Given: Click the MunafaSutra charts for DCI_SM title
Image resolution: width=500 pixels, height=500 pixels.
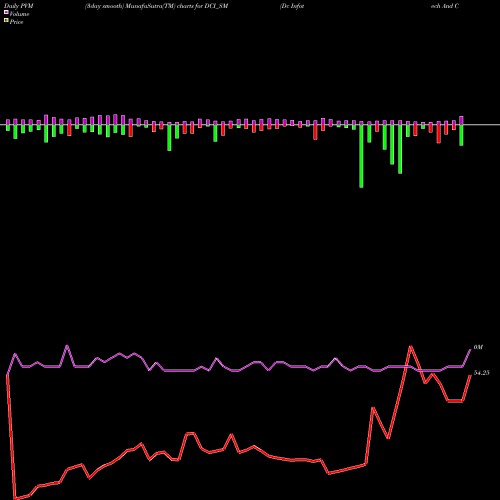Looking at the screenshot, I should (156, 6).
